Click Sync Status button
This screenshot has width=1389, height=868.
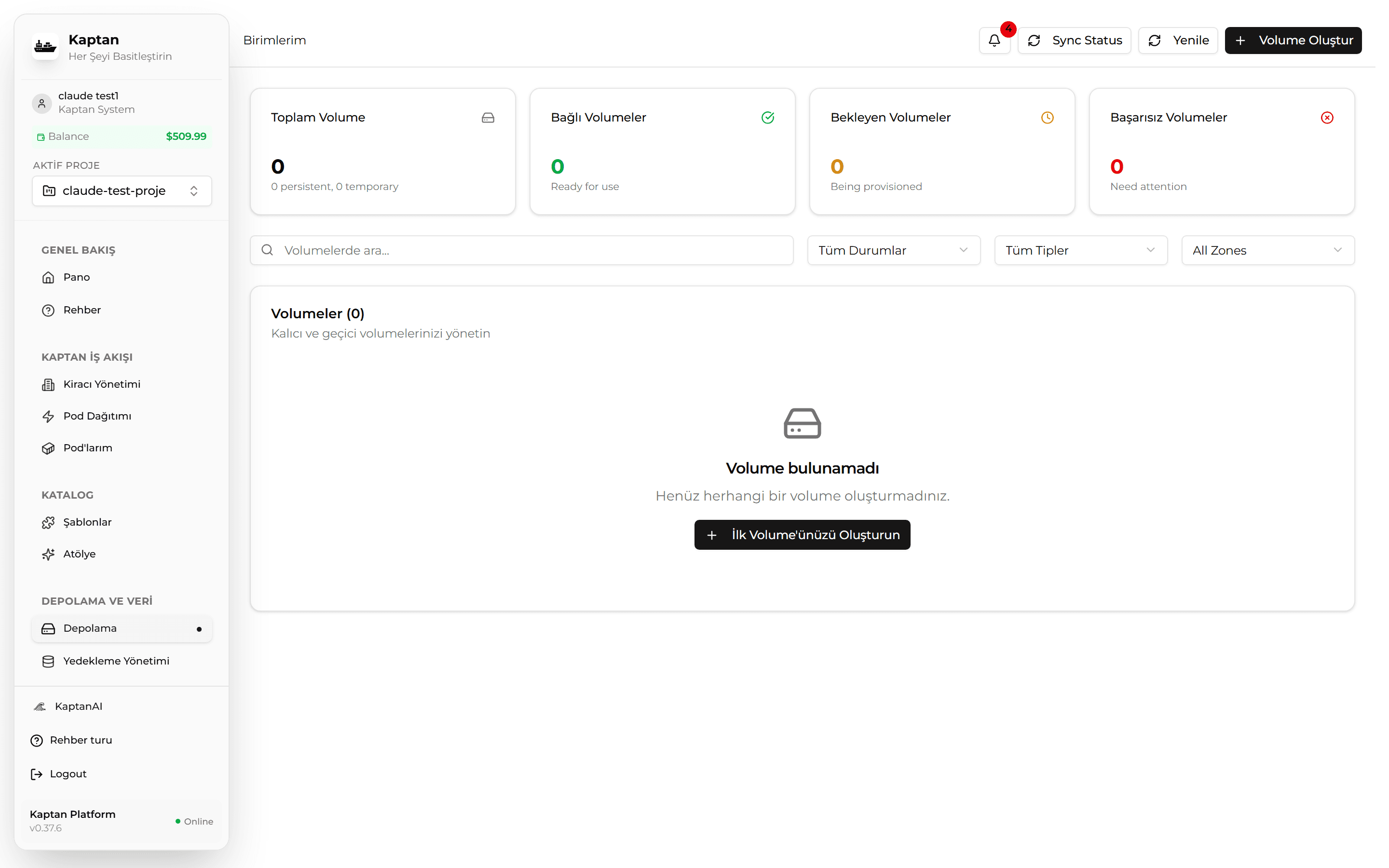coord(1074,41)
